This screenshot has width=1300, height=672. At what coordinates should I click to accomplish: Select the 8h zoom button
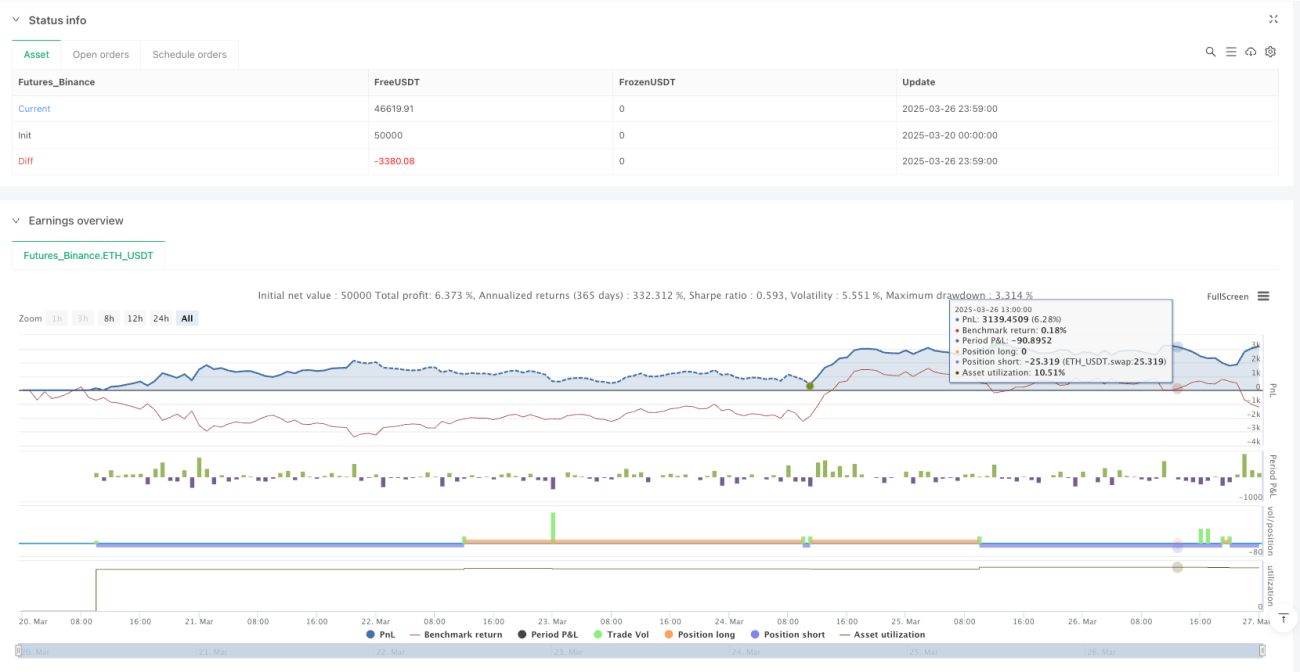[109, 318]
